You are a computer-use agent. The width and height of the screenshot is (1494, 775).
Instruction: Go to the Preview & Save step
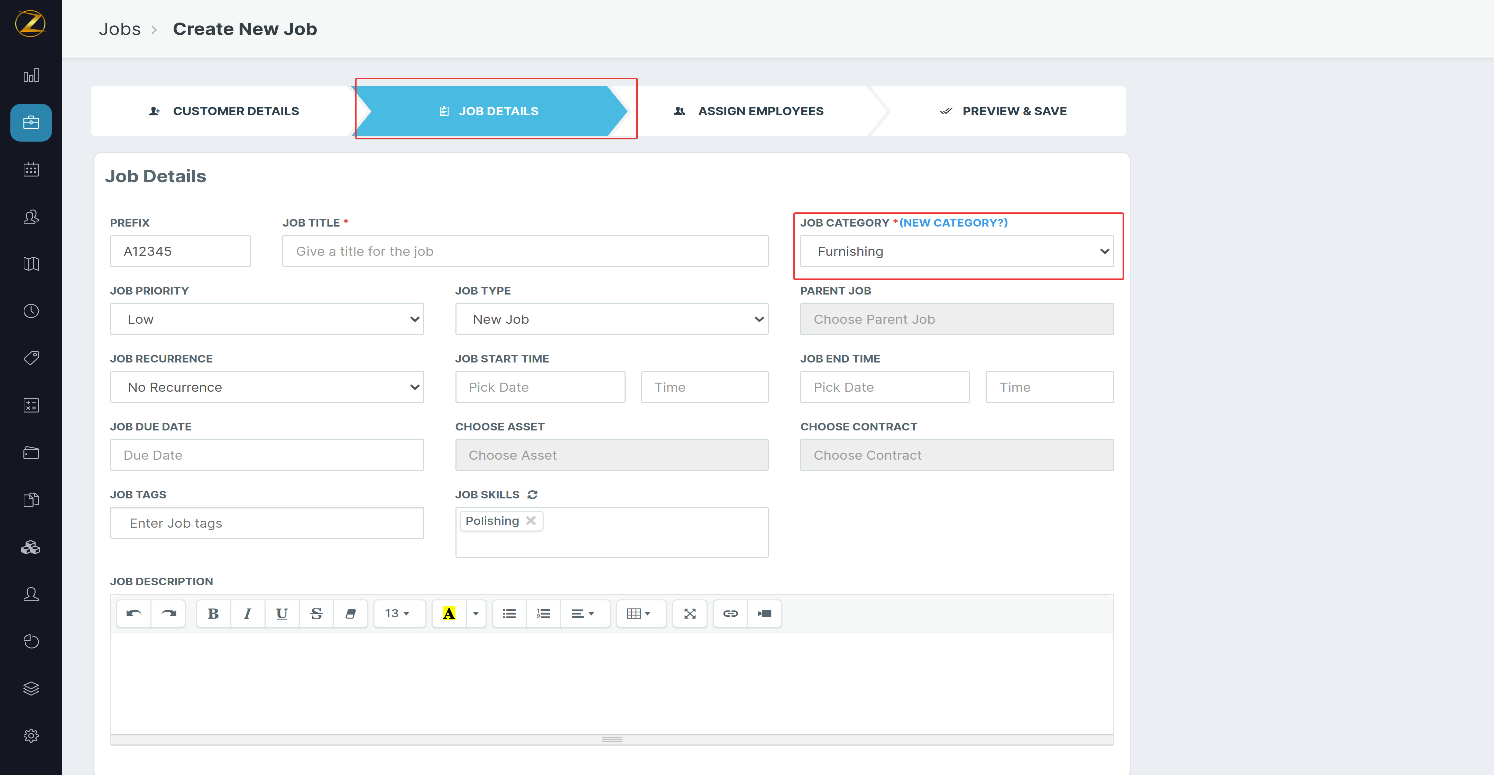(1003, 111)
